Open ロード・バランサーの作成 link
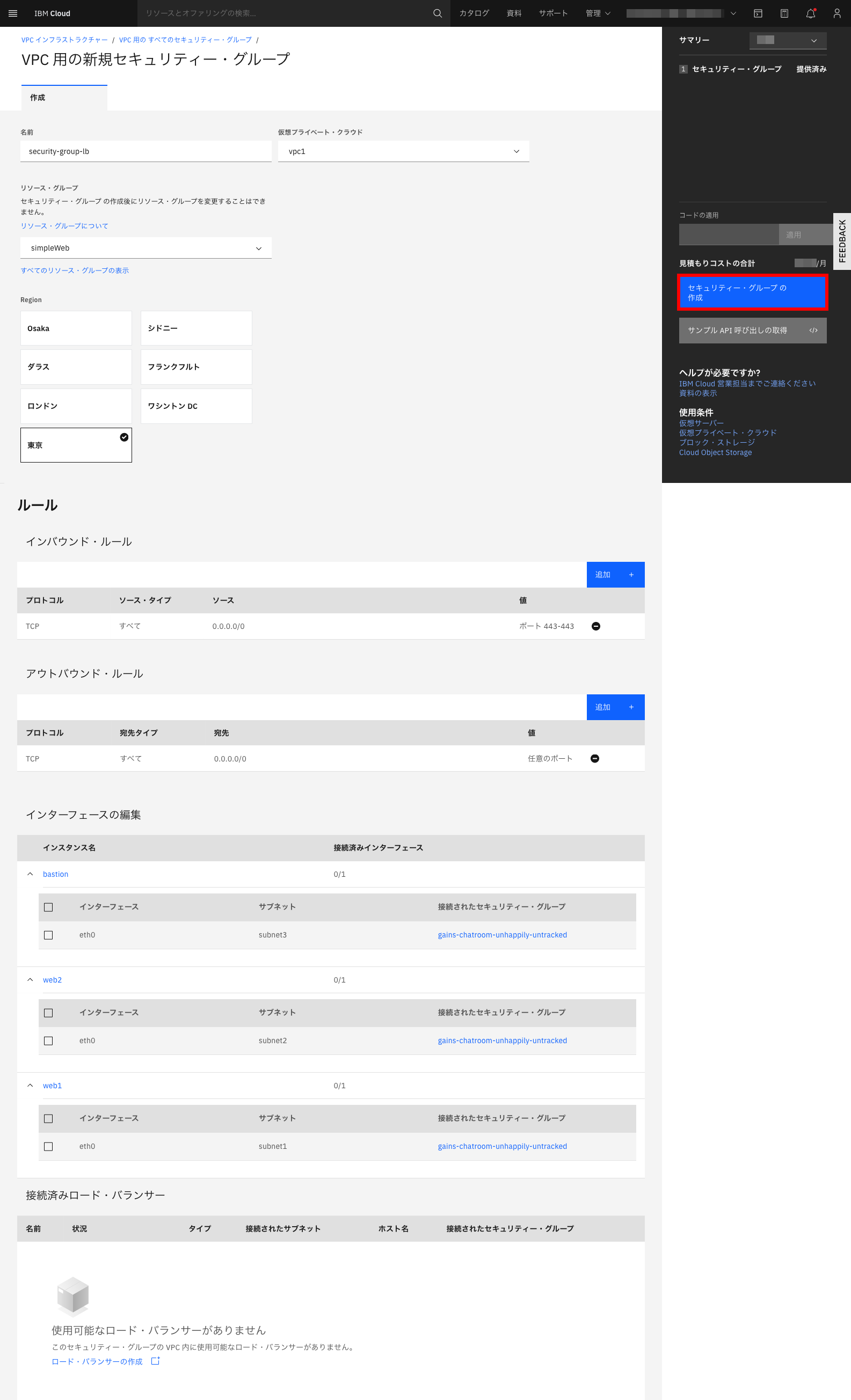The image size is (851, 1400). pyautogui.click(x=97, y=1361)
